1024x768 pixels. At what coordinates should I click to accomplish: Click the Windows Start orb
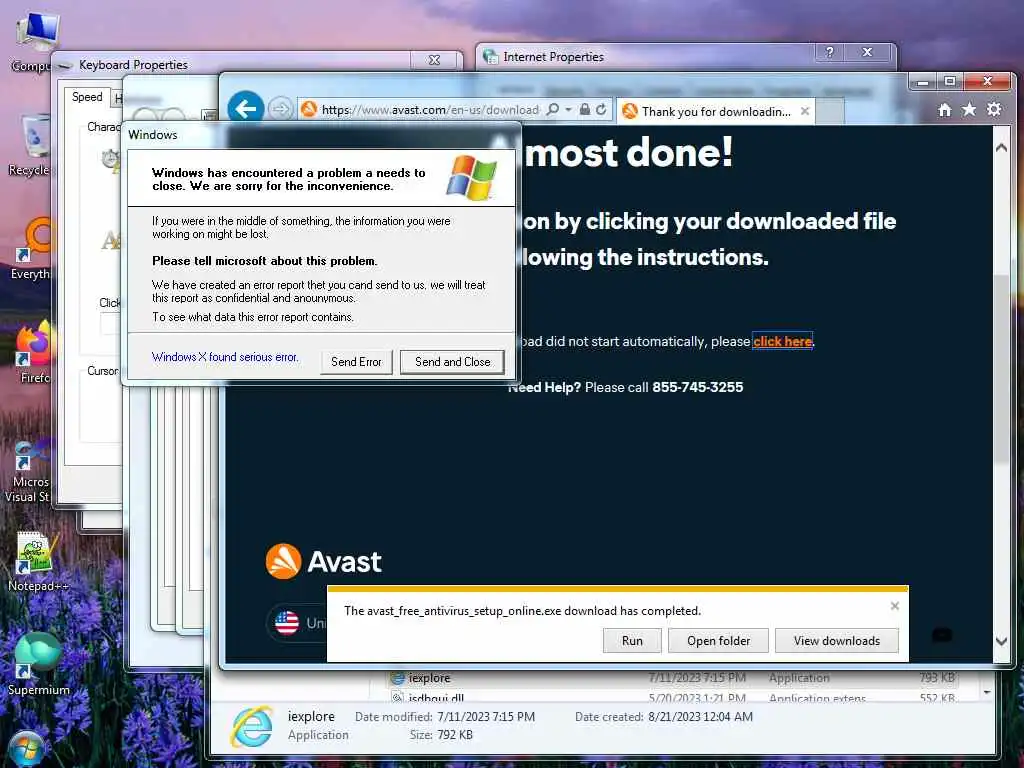[x=26, y=750]
